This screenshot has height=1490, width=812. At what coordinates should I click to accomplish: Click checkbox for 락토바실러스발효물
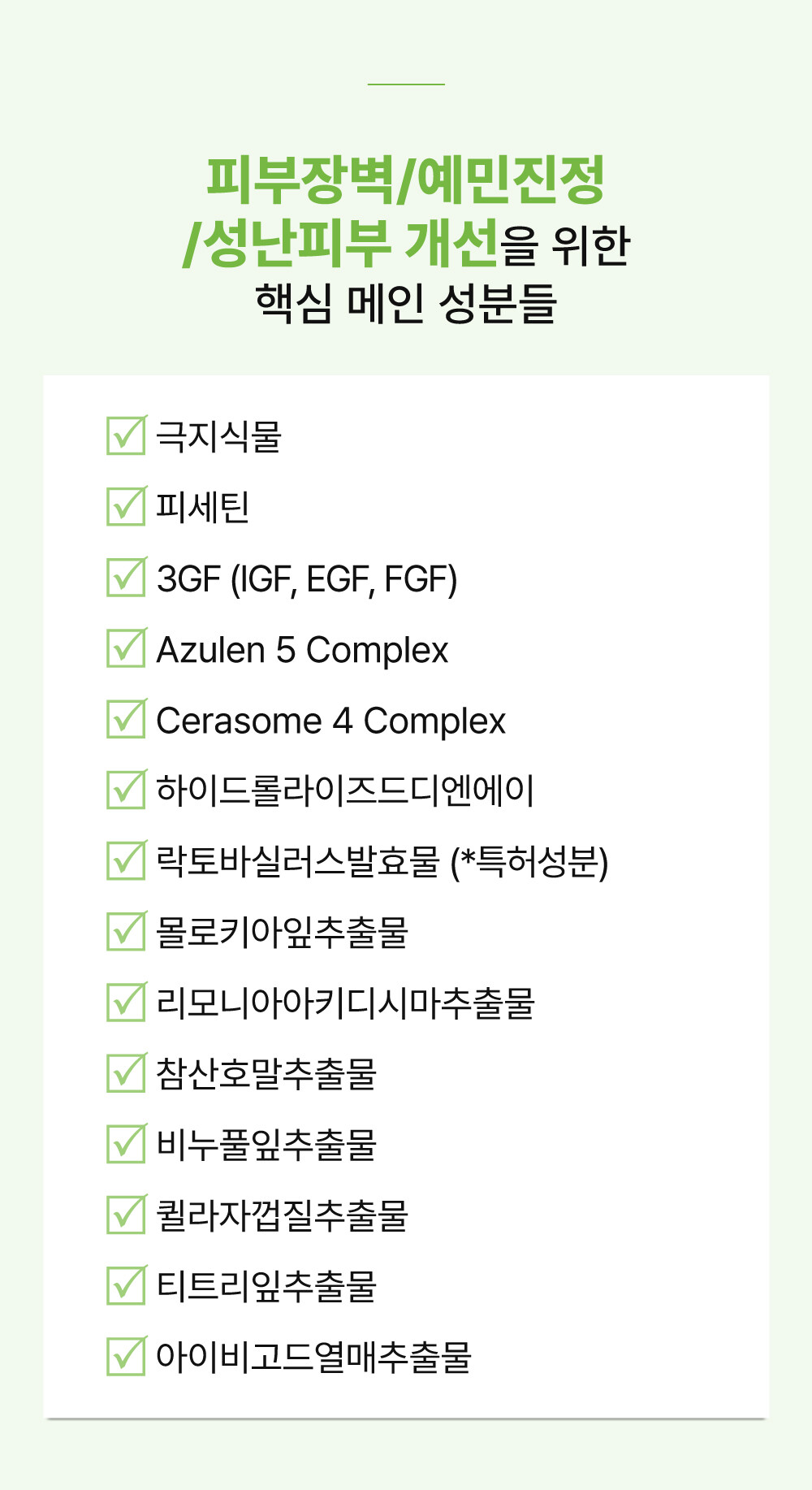tap(127, 860)
